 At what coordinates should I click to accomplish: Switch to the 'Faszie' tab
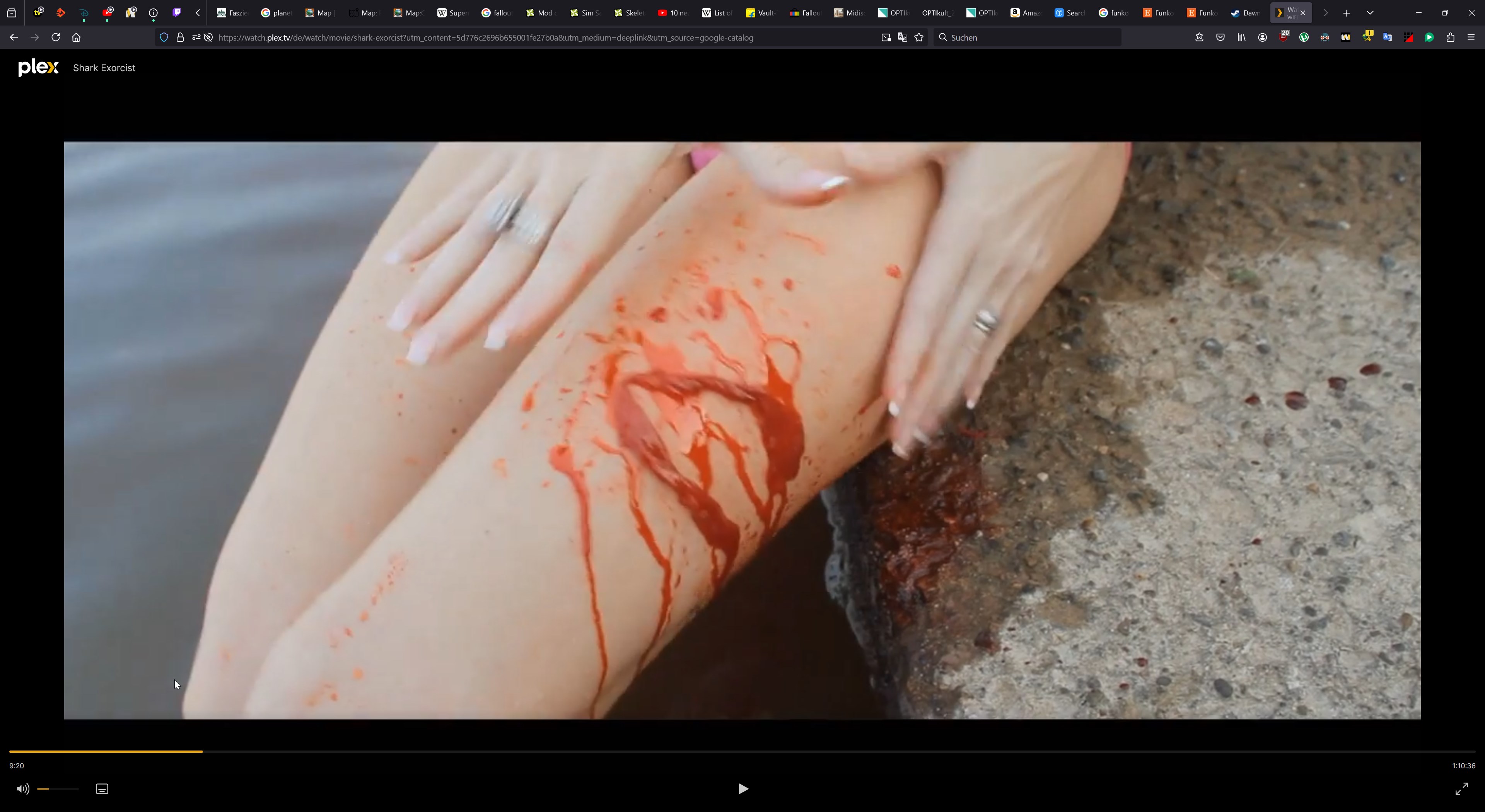tap(233, 13)
